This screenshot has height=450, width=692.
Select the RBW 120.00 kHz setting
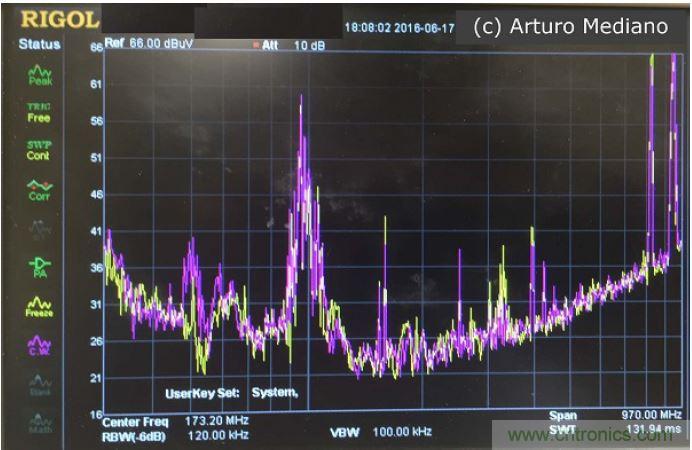click(177, 436)
